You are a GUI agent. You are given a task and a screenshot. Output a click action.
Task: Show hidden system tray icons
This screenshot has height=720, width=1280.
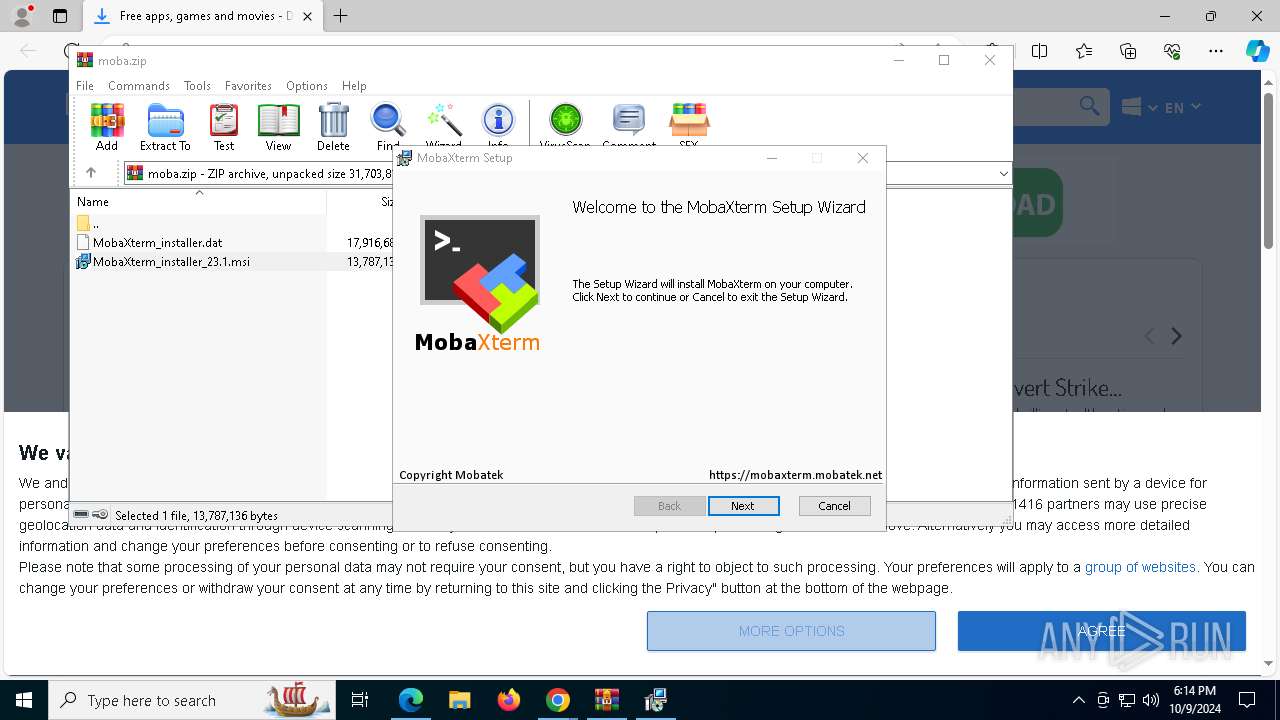pyautogui.click(x=1078, y=700)
